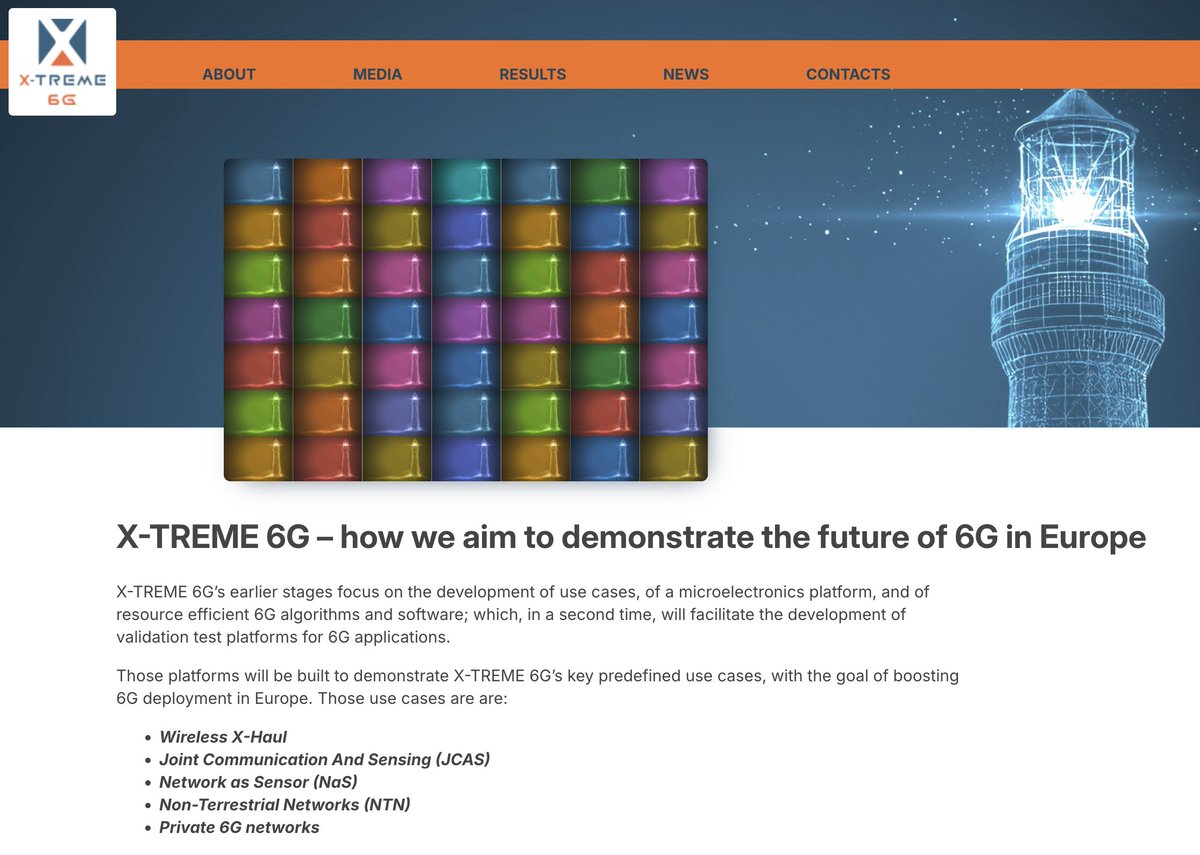1200x855 pixels.
Task: Click the 'Private 6G networks' bullet item
Action: click(x=239, y=828)
